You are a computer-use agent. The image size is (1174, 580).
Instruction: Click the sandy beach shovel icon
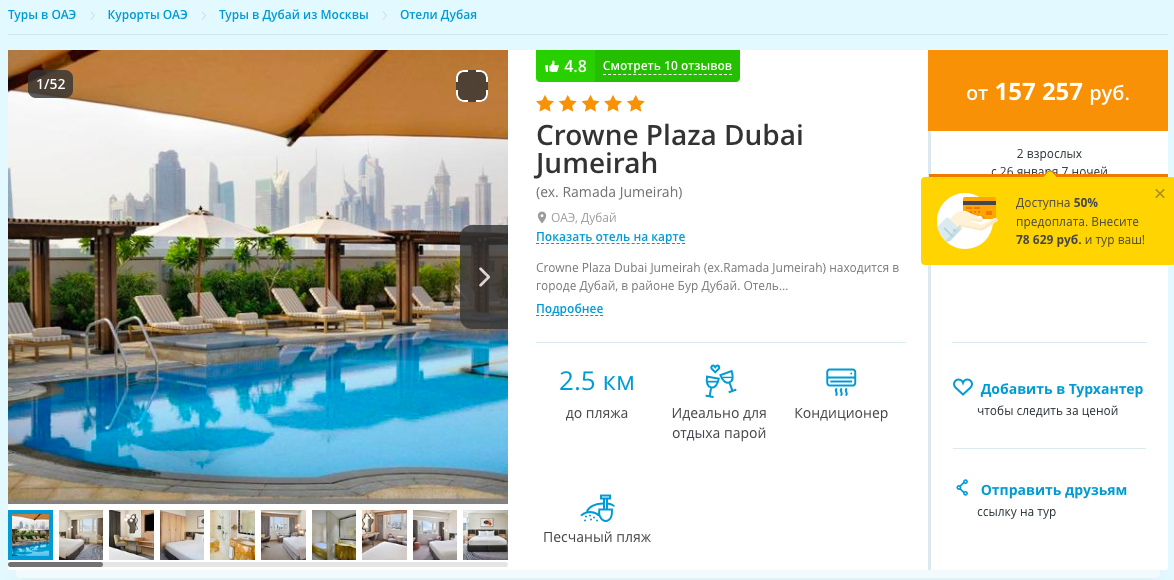597,508
